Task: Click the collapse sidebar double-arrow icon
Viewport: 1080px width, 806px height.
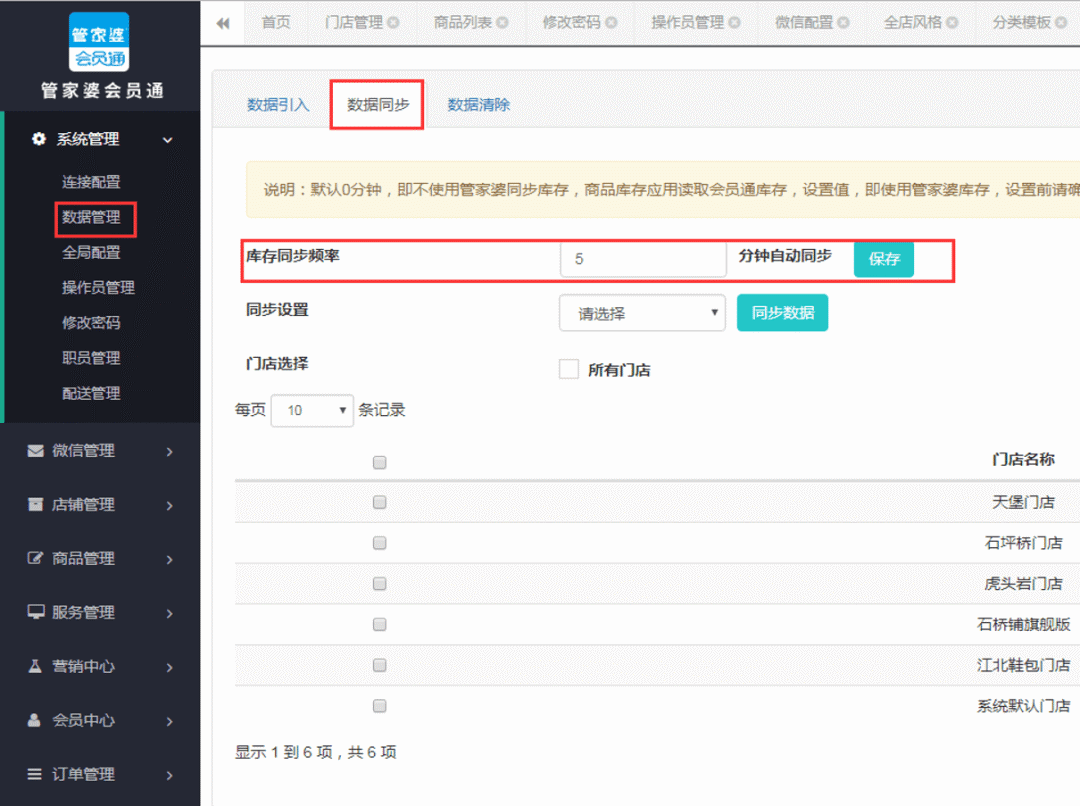Action: pos(223,23)
